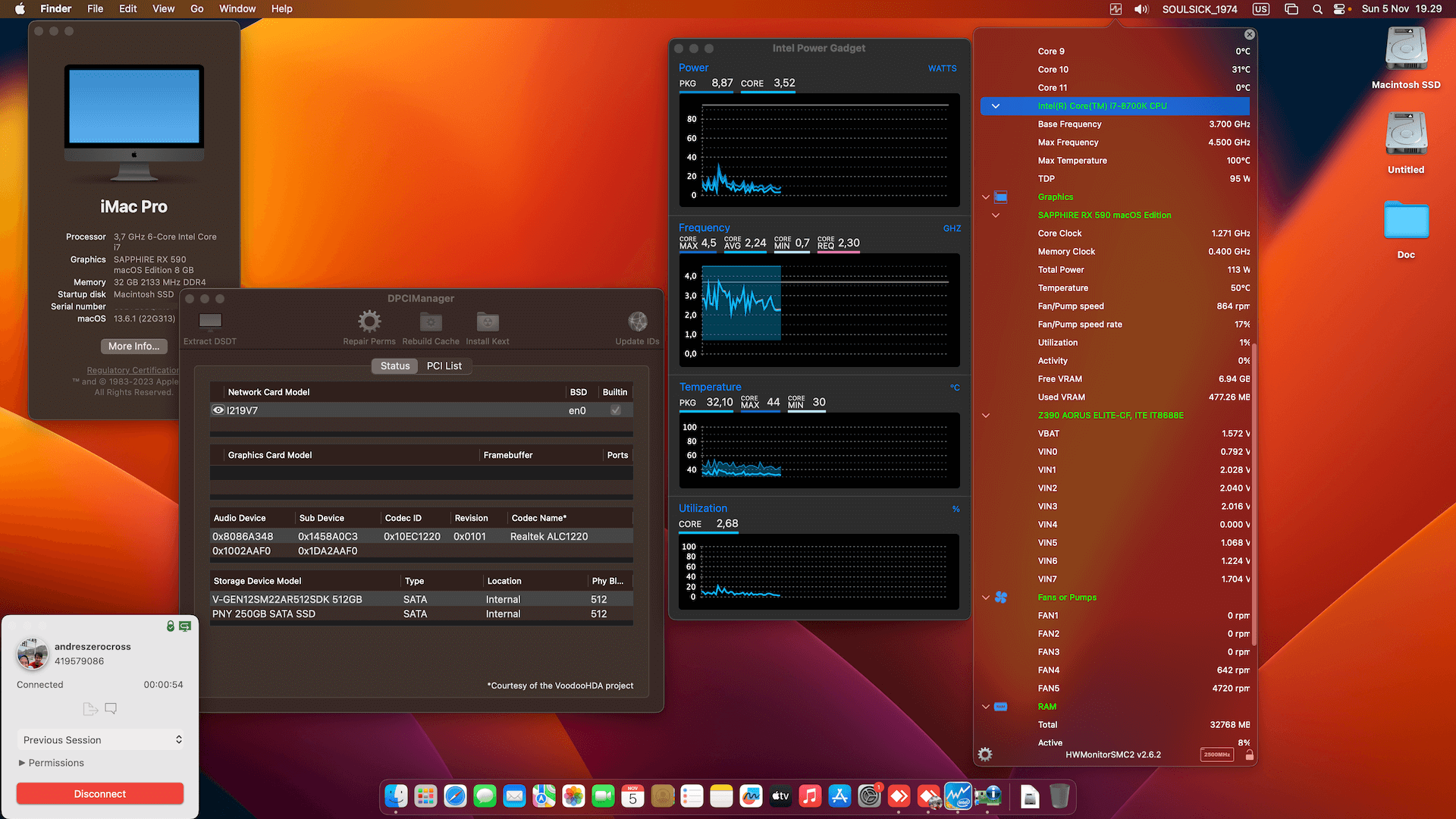The width and height of the screenshot is (1456, 819).
Task: Open HWMonitorSMC2 settings gear
Action: [x=984, y=754]
